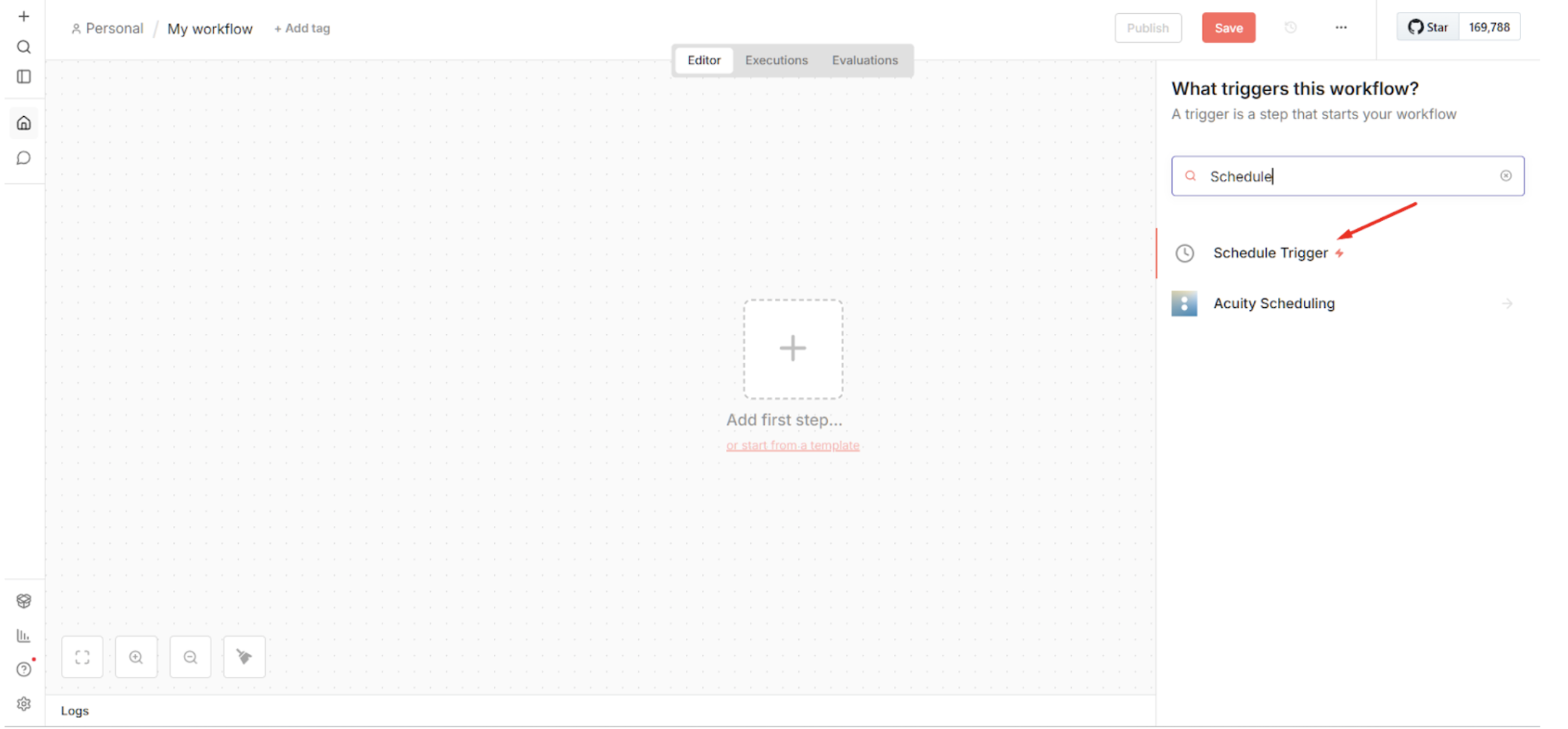The width and height of the screenshot is (1568, 729).
Task: Expand the Logs panel
Action: (74, 710)
